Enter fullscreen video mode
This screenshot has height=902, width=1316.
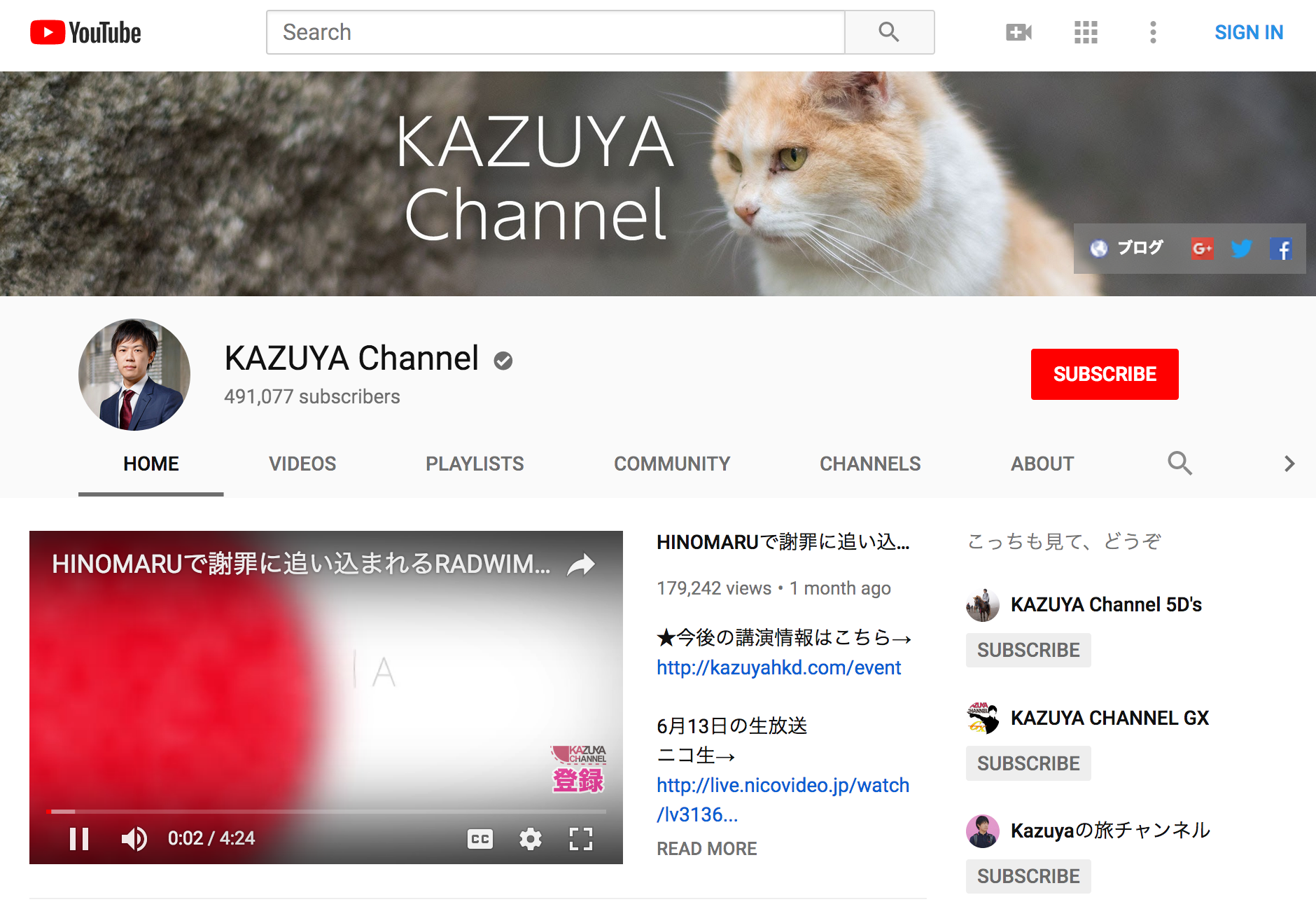click(x=581, y=838)
